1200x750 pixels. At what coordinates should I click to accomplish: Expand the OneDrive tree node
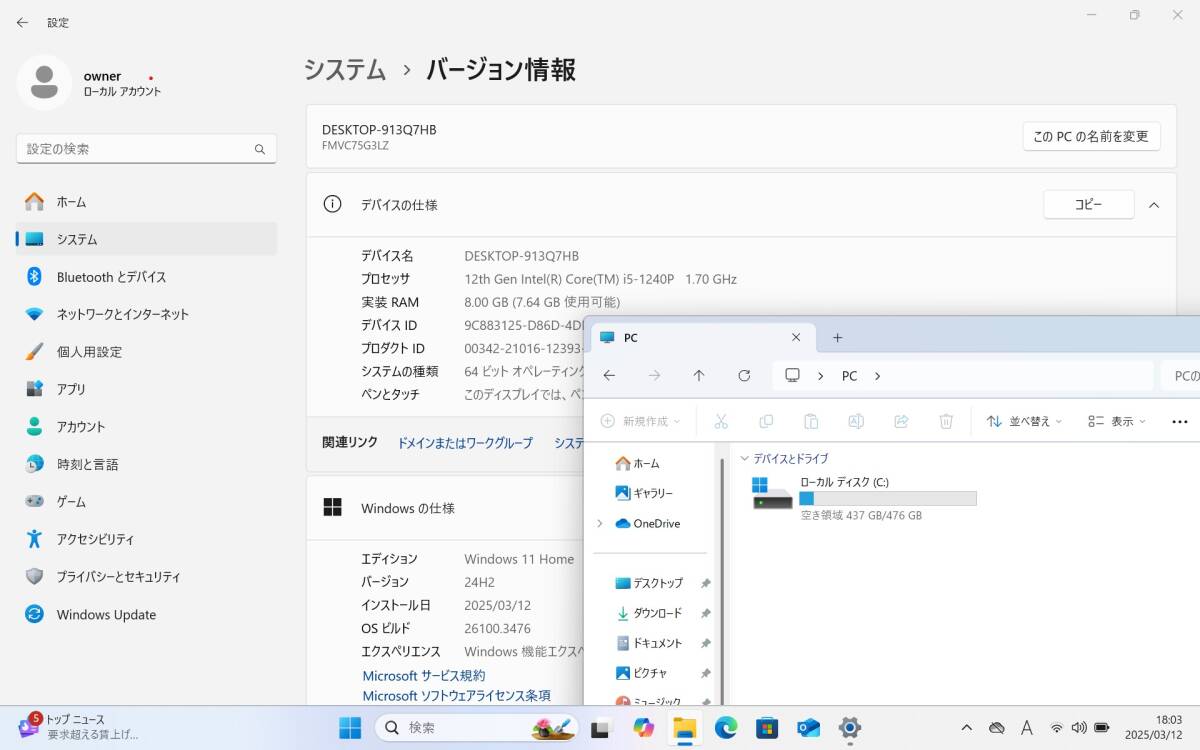[600, 524]
